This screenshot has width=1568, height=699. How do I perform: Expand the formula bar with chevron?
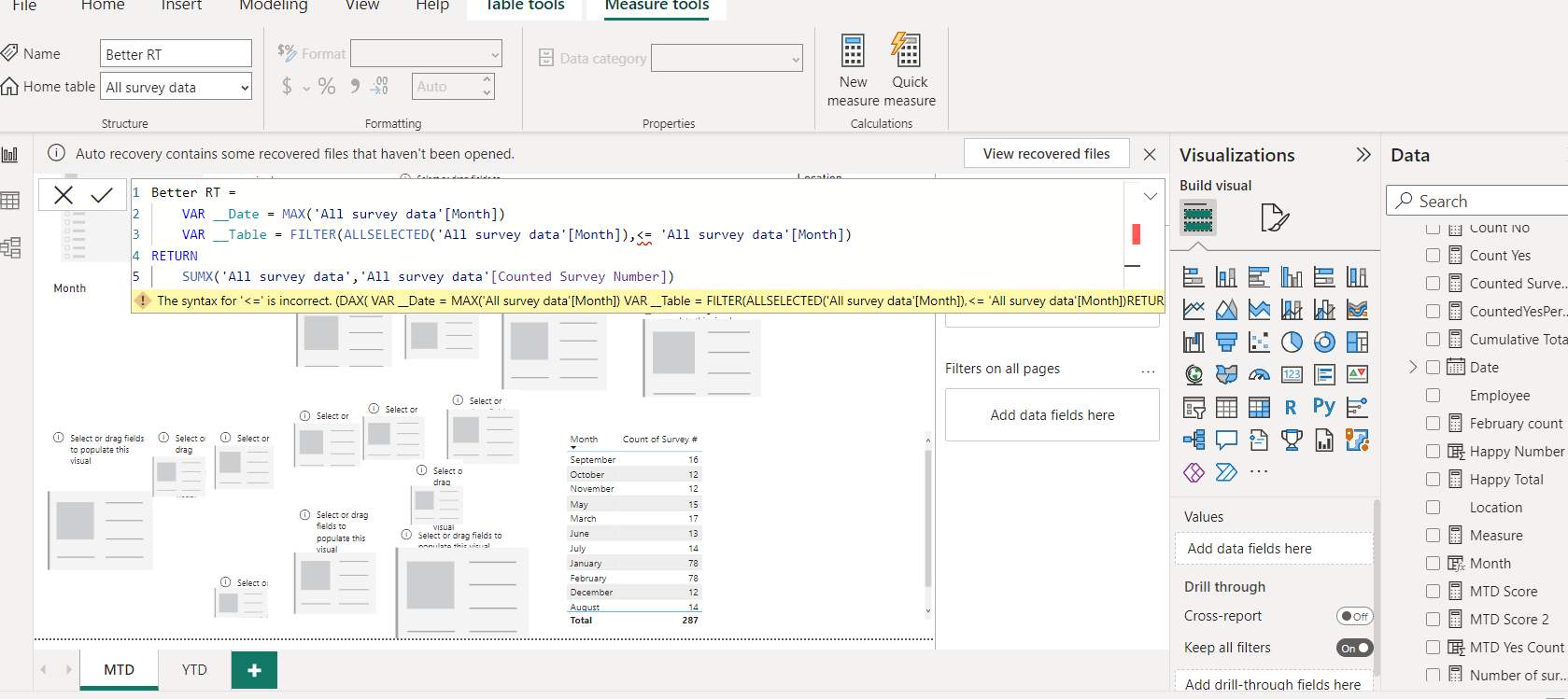1151,196
